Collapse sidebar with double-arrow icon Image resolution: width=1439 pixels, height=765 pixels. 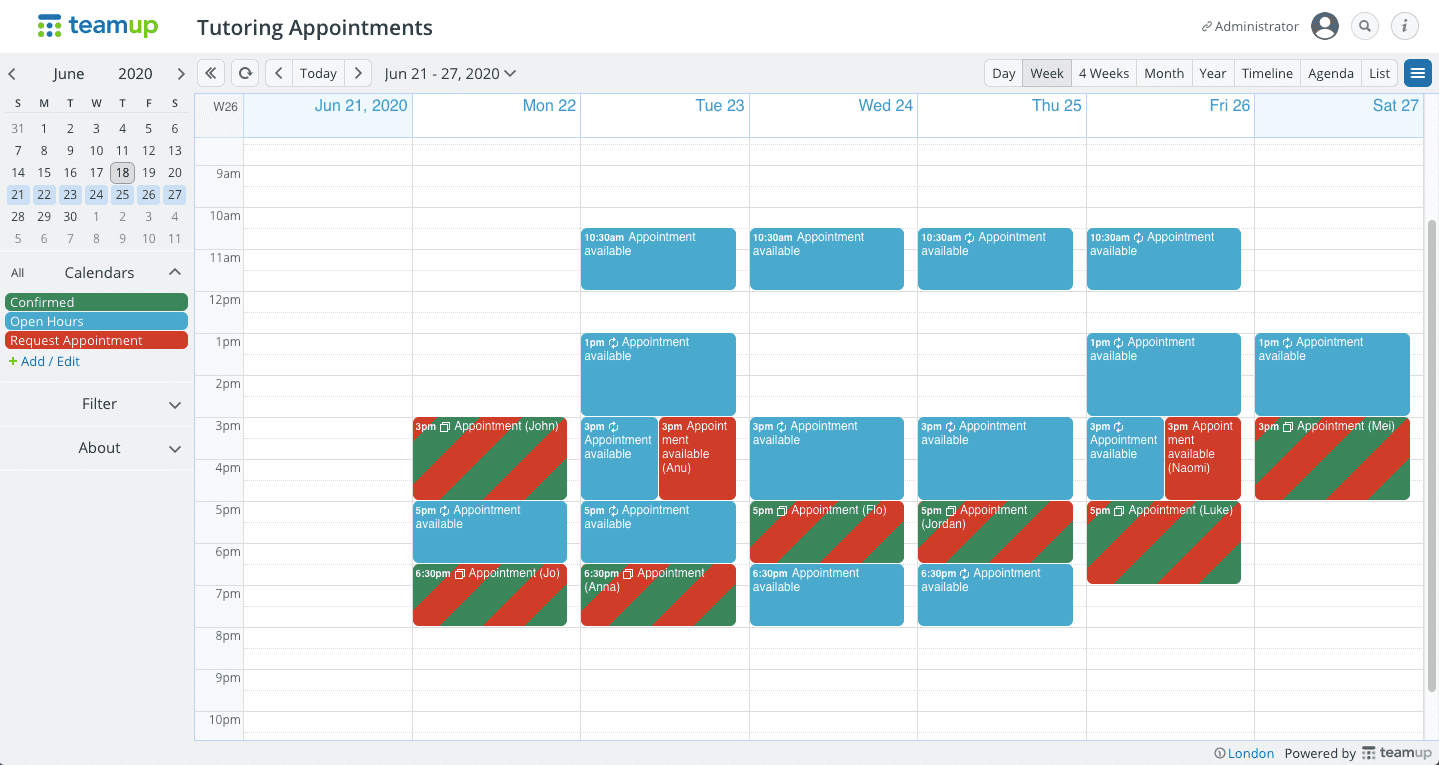tap(211, 73)
